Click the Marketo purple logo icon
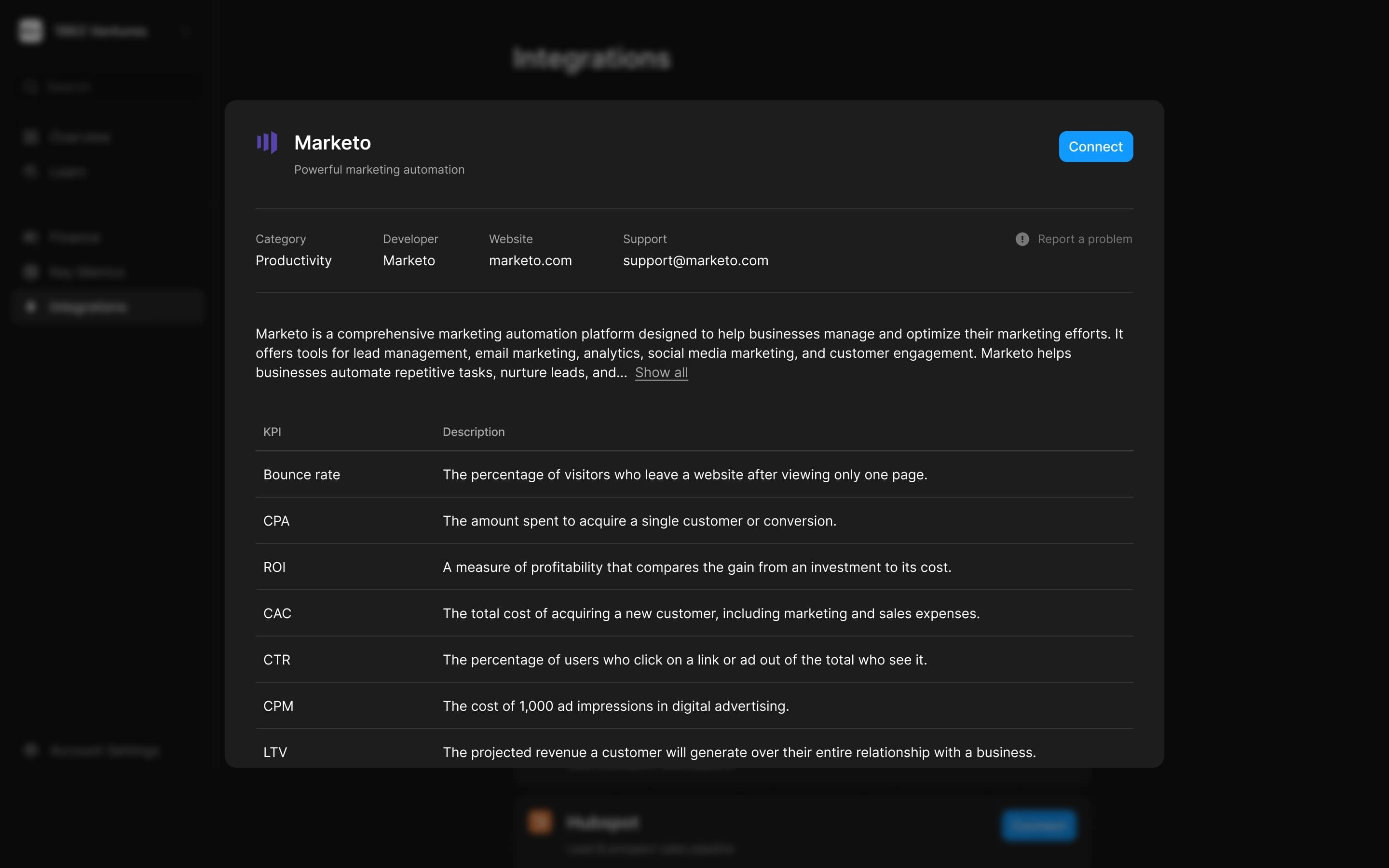Viewport: 1389px width, 868px height. [267, 142]
